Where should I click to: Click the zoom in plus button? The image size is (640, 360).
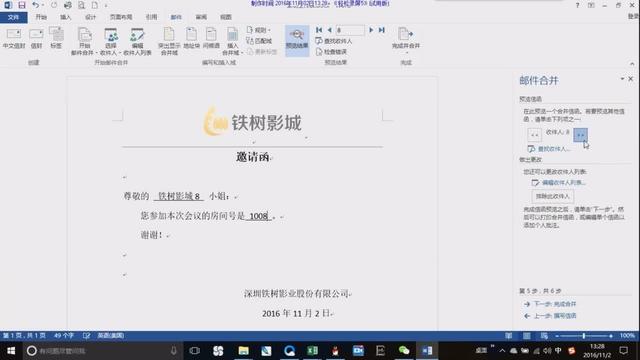[x=611, y=336]
